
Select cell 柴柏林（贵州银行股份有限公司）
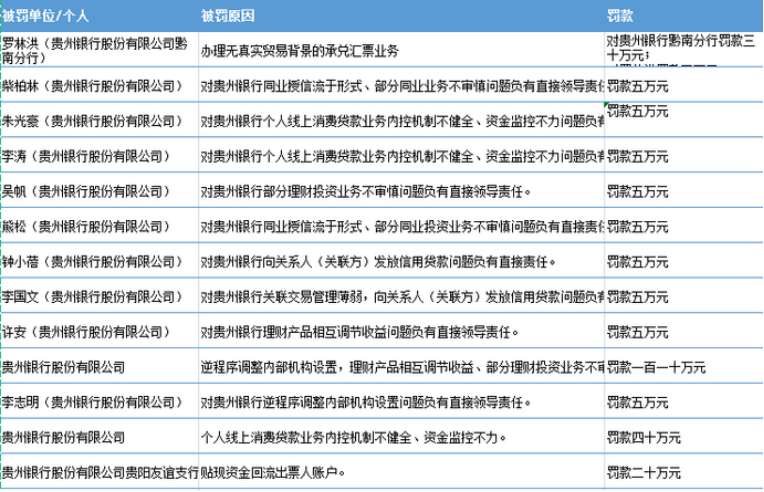click(99, 85)
